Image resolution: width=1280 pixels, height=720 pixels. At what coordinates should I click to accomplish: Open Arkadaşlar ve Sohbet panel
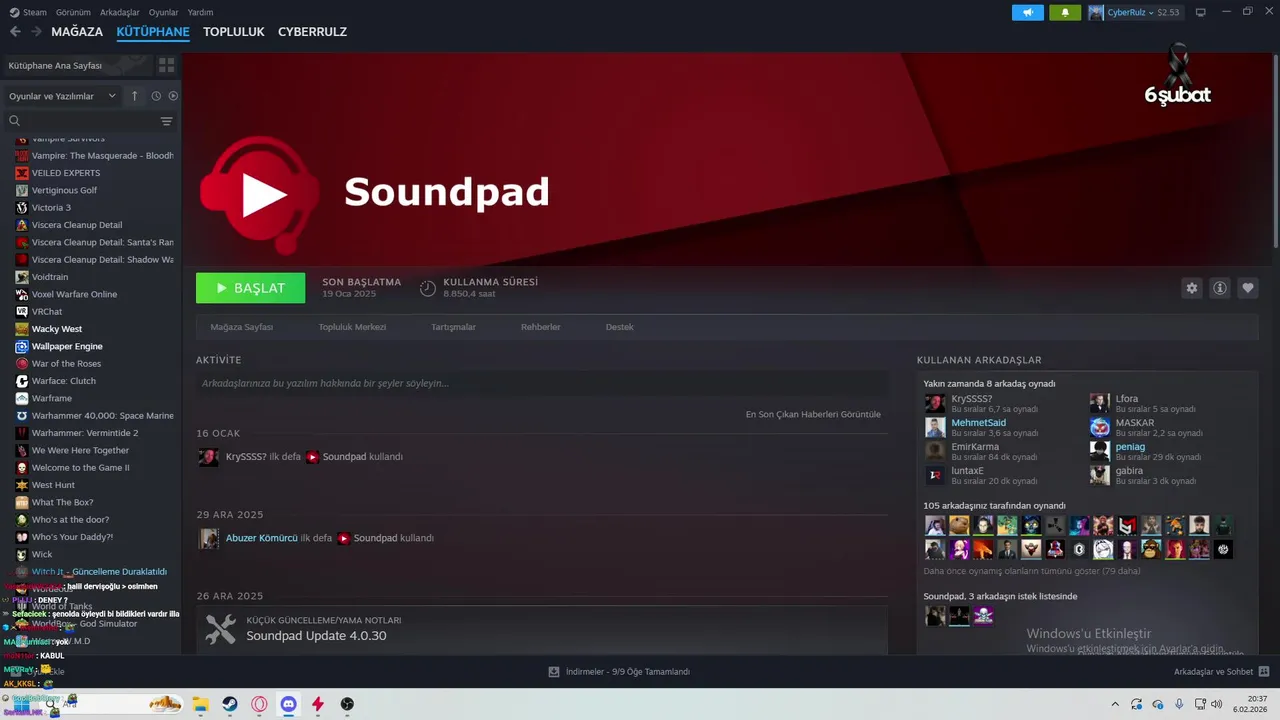[1221, 672]
